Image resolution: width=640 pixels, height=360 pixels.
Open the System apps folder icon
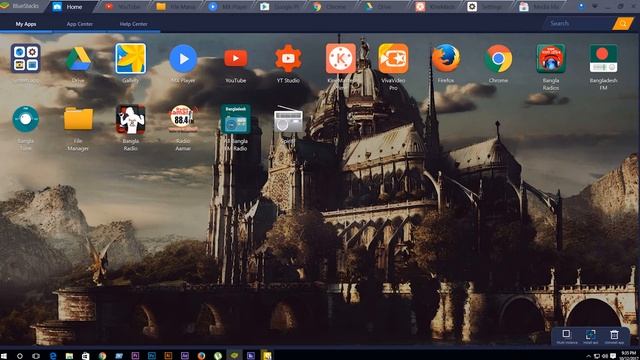tap(25, 58)
